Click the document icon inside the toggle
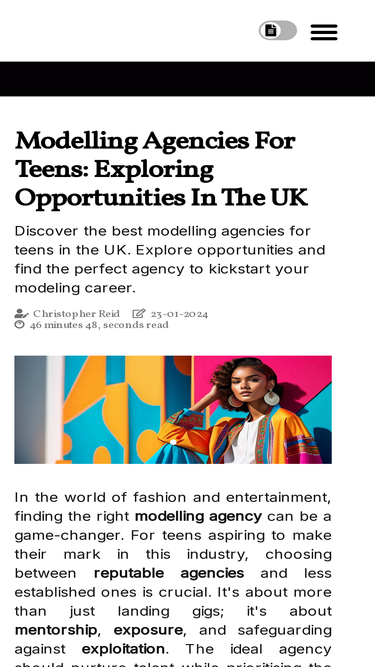The width and height of the screenshot is (375, 667). 270,31
